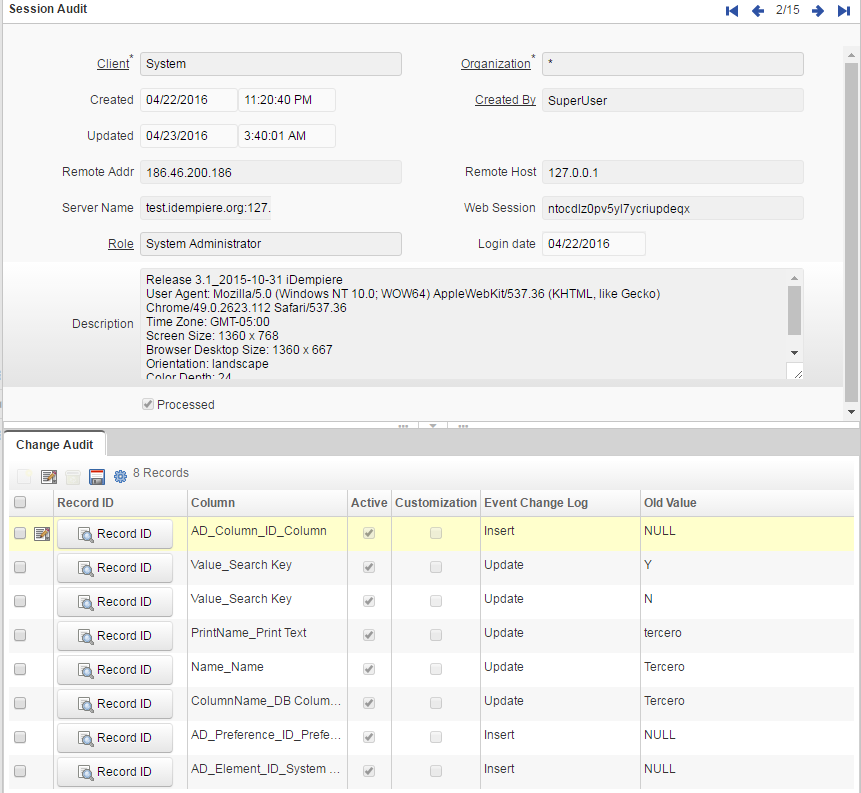This screenshot has height=793, width=861.
Task: Toggle the select-all checkbox in the table header
Action: [x=20, y=502]
